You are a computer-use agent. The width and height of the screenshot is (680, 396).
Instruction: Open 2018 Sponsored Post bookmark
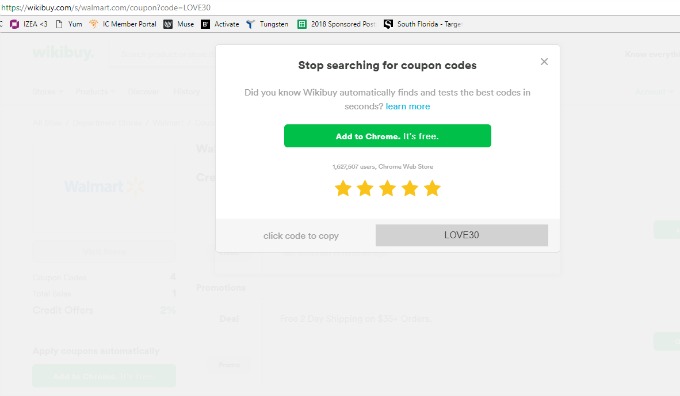[337, 24]
